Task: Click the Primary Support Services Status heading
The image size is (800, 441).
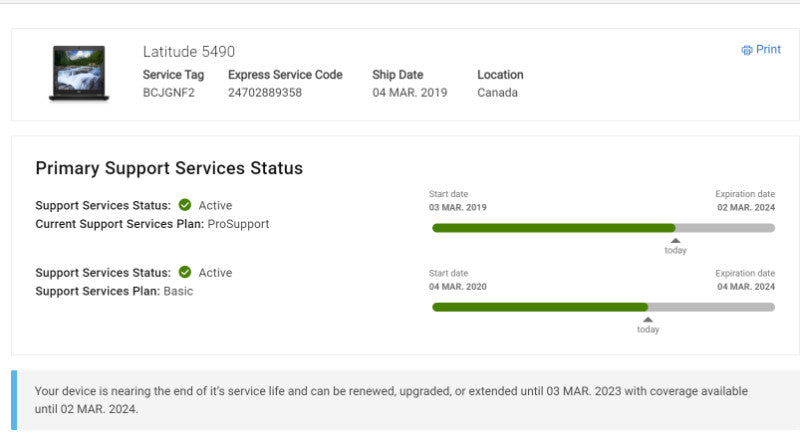Action: [169, 168]
